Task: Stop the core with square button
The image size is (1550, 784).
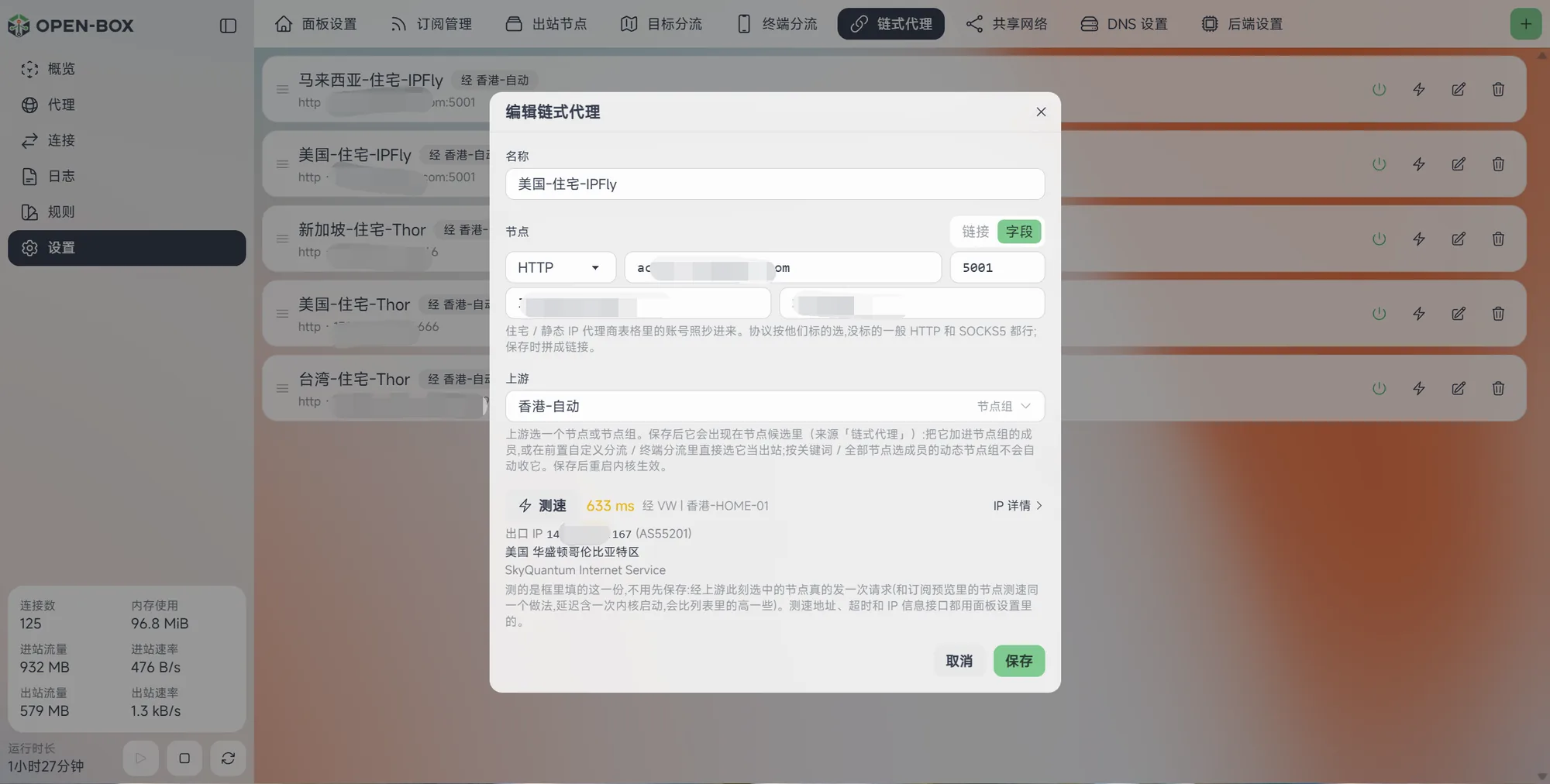Action: click(184, 758)
